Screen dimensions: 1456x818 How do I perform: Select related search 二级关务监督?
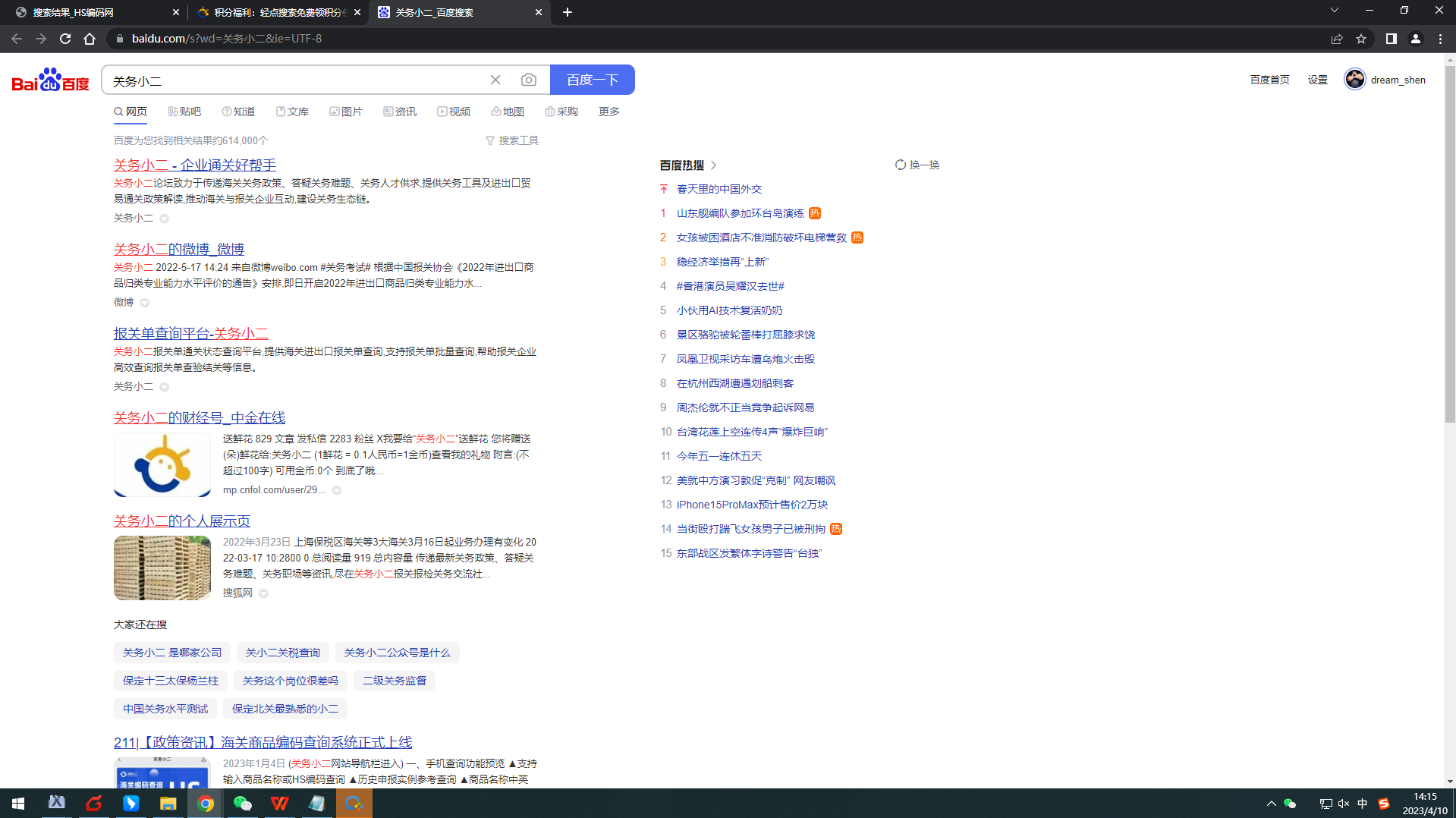click(395, 681)
